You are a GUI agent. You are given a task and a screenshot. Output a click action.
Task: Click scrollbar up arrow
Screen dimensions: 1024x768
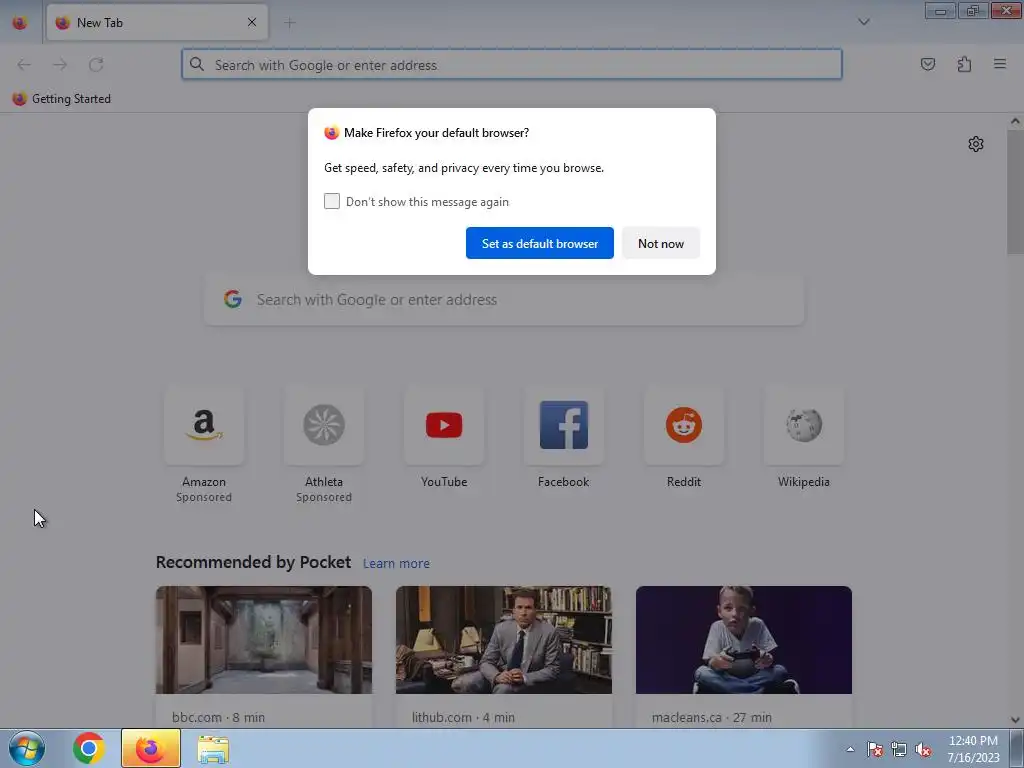click(x=1015, y=121)
